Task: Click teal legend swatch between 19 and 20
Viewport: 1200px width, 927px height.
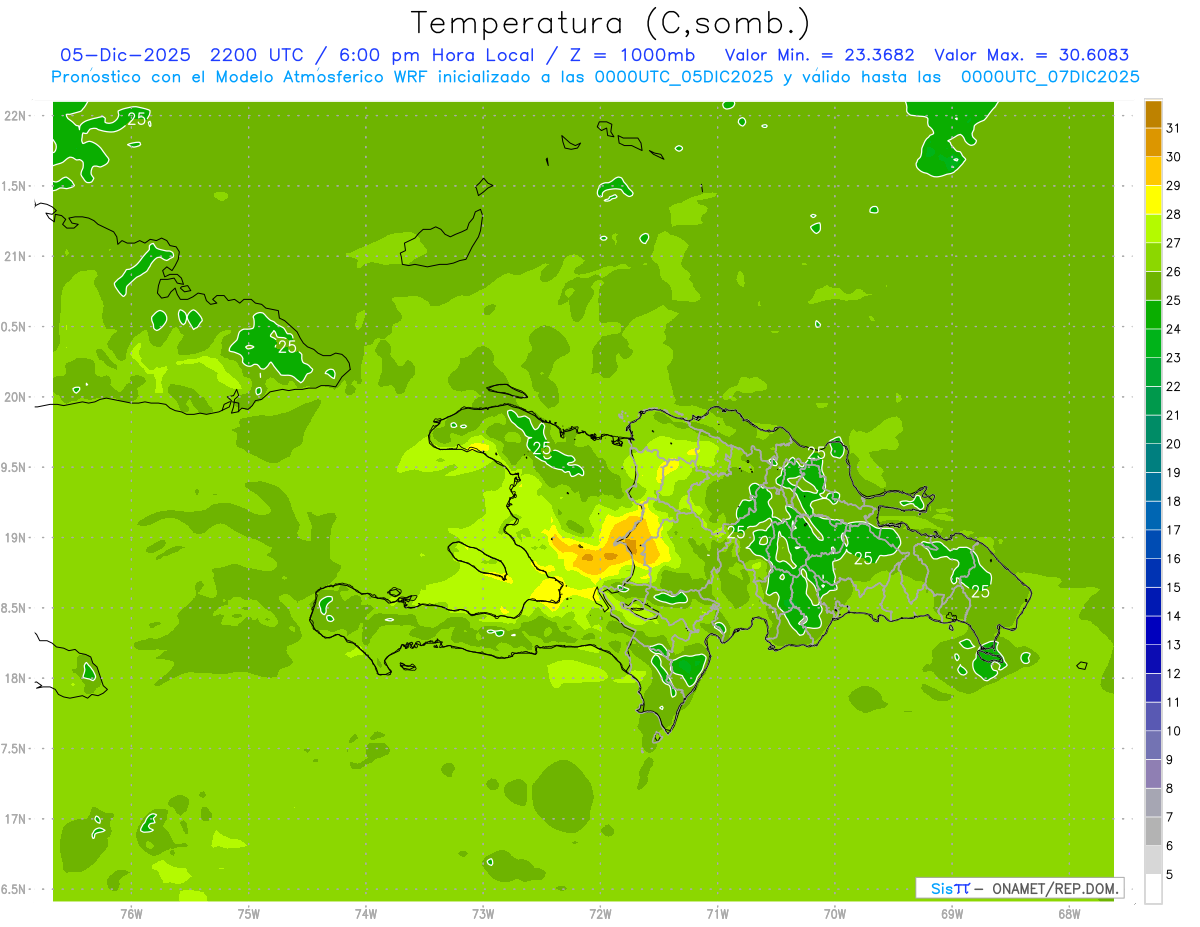Action: (x=1153, y=459)
